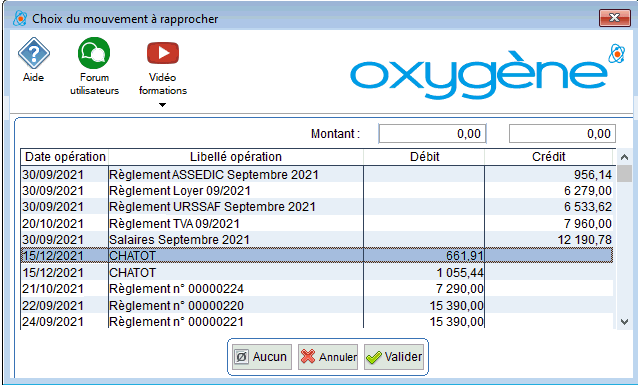Click the scrollbar up arrow
Screen dimensions: 638x385
tap(625, 157)
